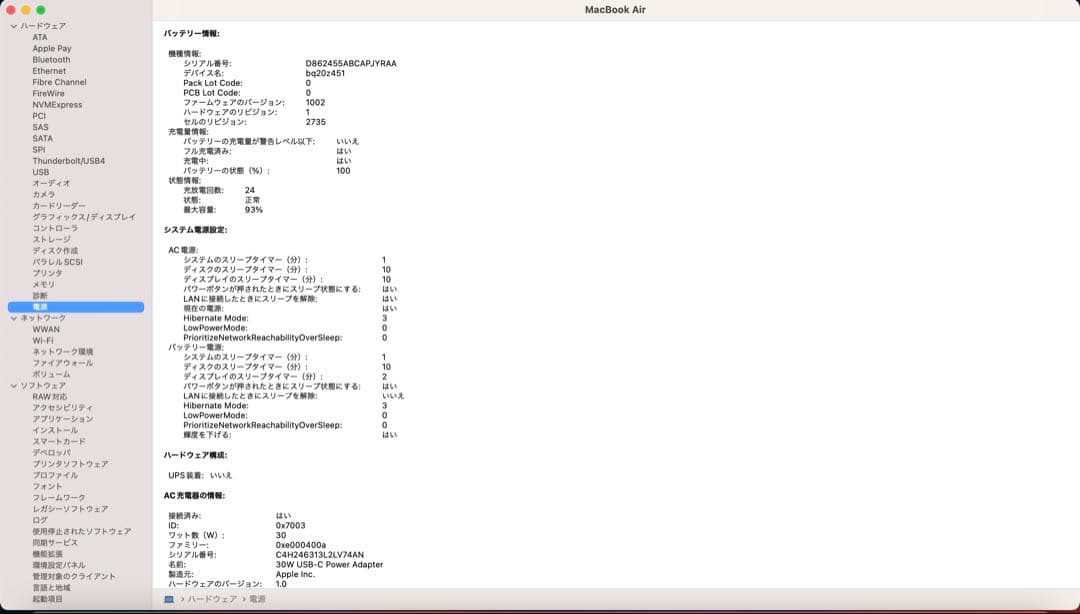Select グラフィックス/ディスプレイ in the sidebar
Viewport: 1080px width, 614px height.
83,217
